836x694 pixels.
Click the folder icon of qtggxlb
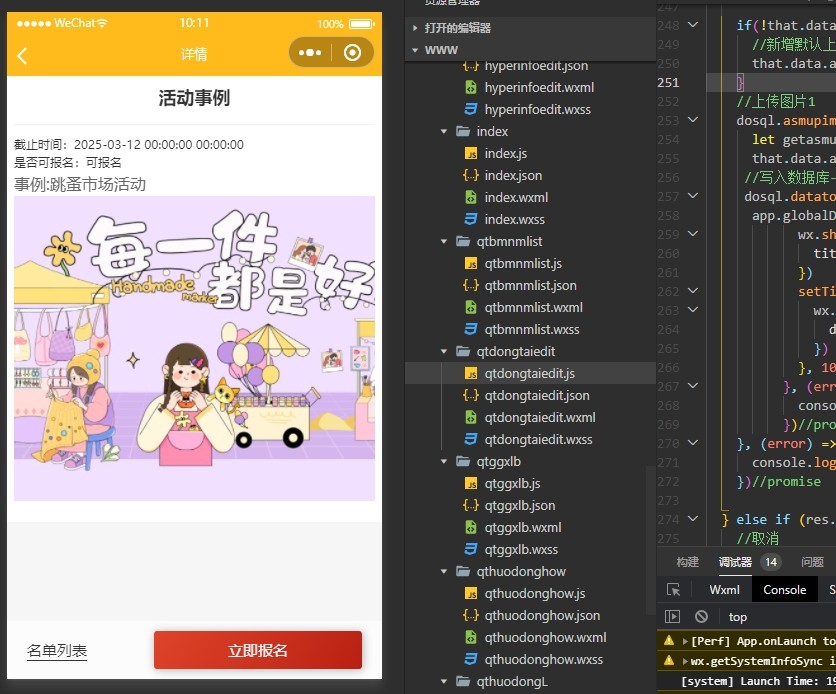click(463, 462)
